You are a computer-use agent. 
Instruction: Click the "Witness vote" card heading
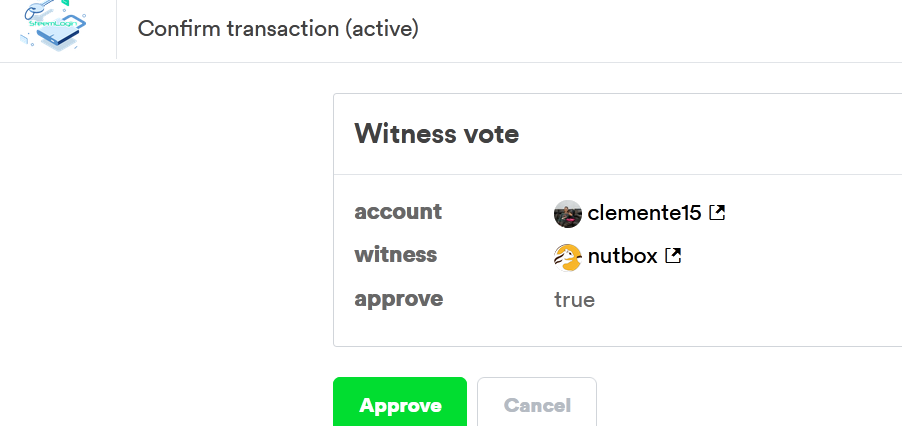click(436, 133)
